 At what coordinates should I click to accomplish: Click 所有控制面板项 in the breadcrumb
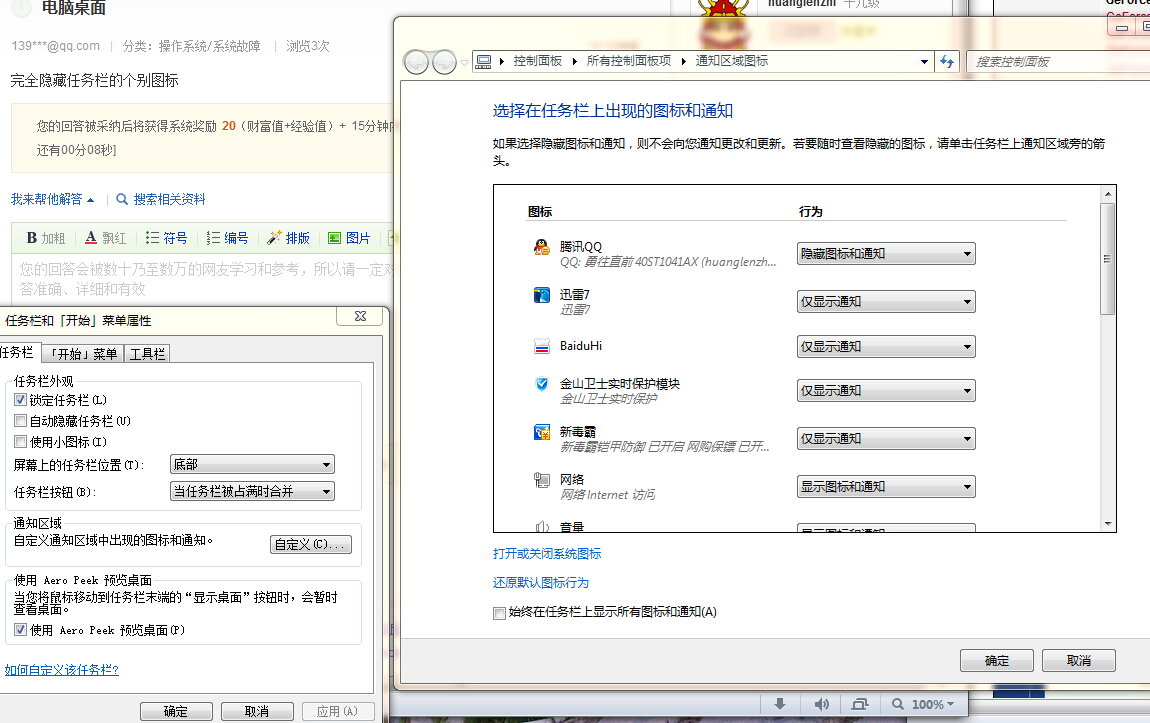point(629,61)
